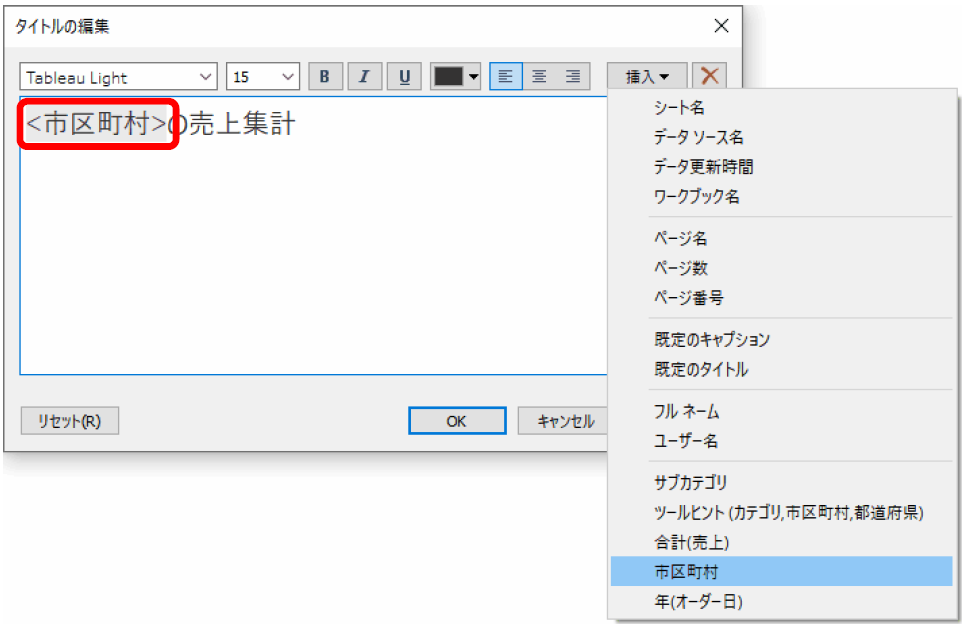Click the <市区町村> field token in title
This screenshot has height=627, width=963.
(96, 123)
